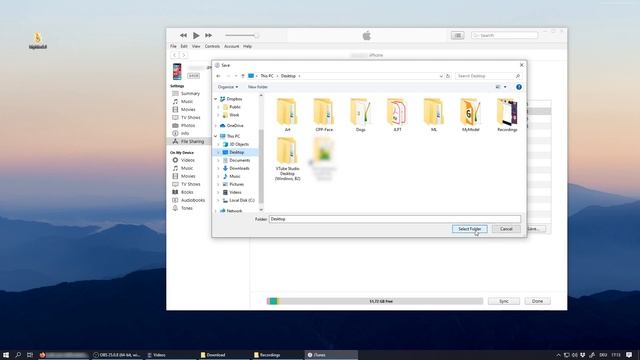This screenshot has height=360, width=640.
Task: Open the Edit menu in iTunes
Action: (184, 47)
